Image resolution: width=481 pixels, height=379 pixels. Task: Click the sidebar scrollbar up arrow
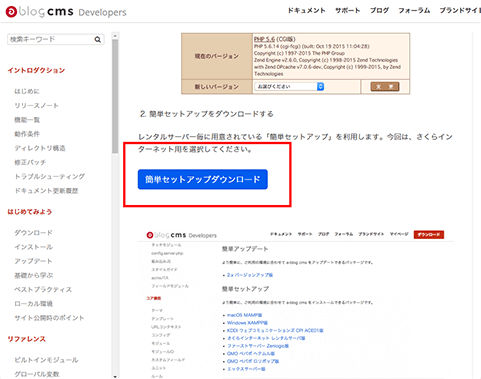[x=115, y=36]
